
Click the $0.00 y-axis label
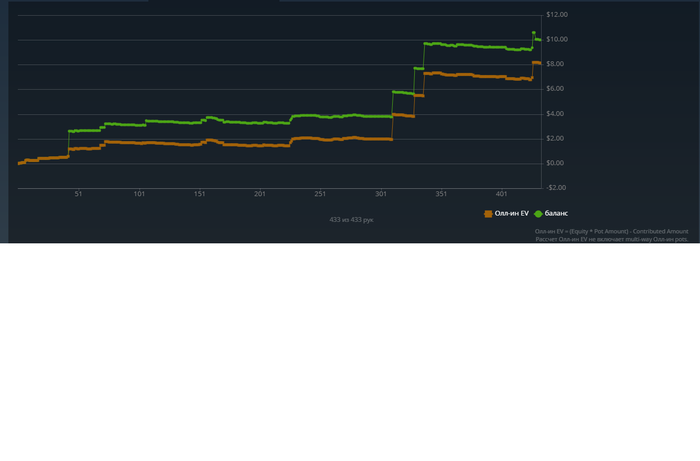coord(555,163)
